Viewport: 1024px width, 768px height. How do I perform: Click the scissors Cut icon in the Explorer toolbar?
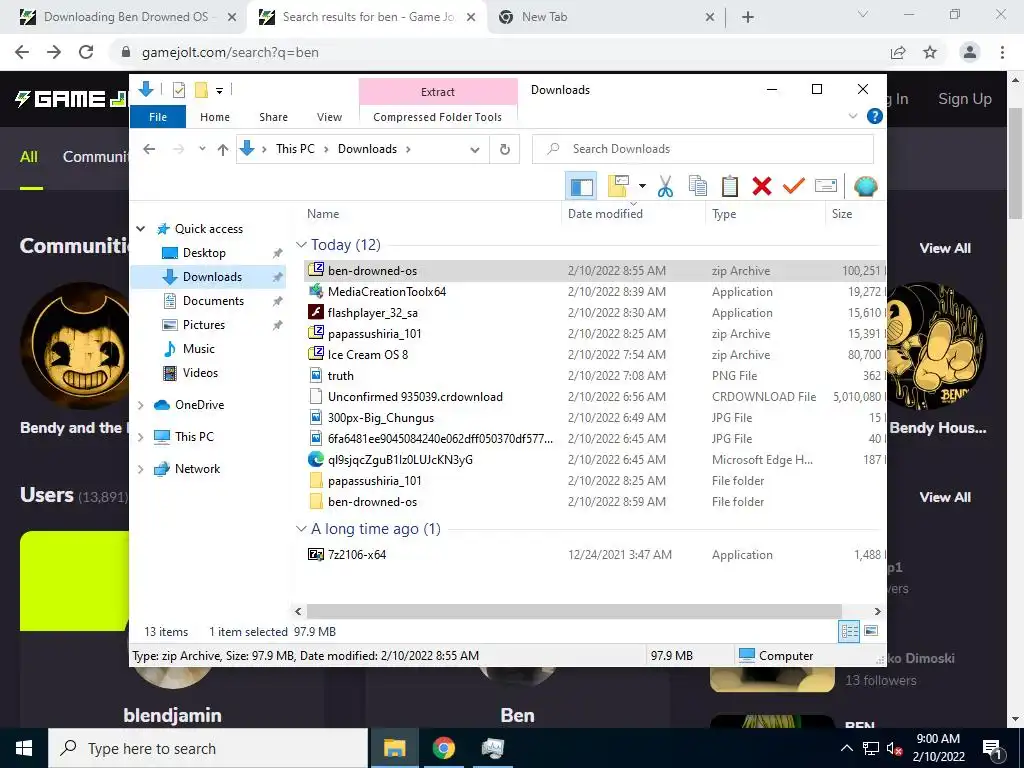[665, 187]
